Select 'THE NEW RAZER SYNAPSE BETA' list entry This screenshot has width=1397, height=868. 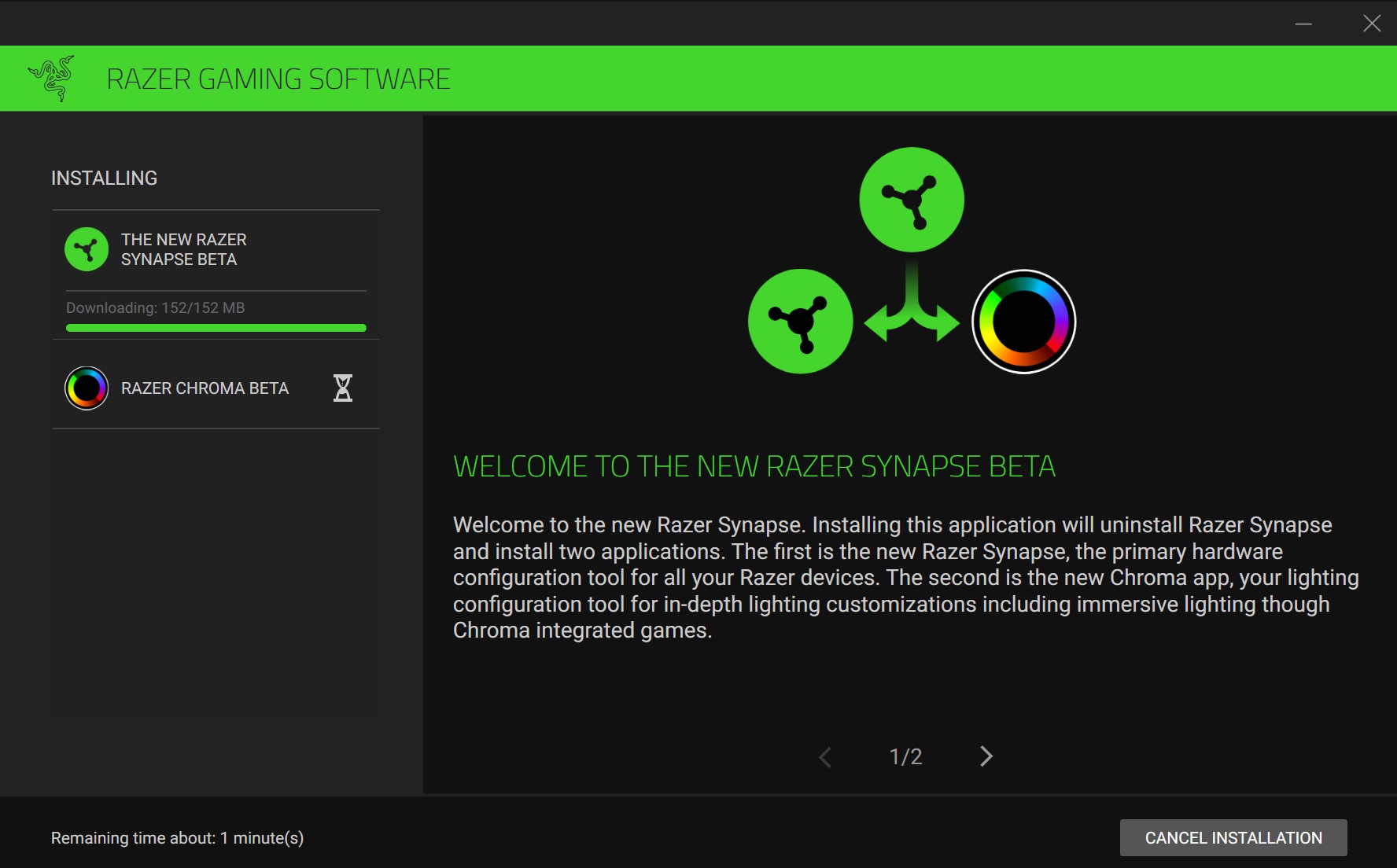pyautogui.click(x=216, y=250)
